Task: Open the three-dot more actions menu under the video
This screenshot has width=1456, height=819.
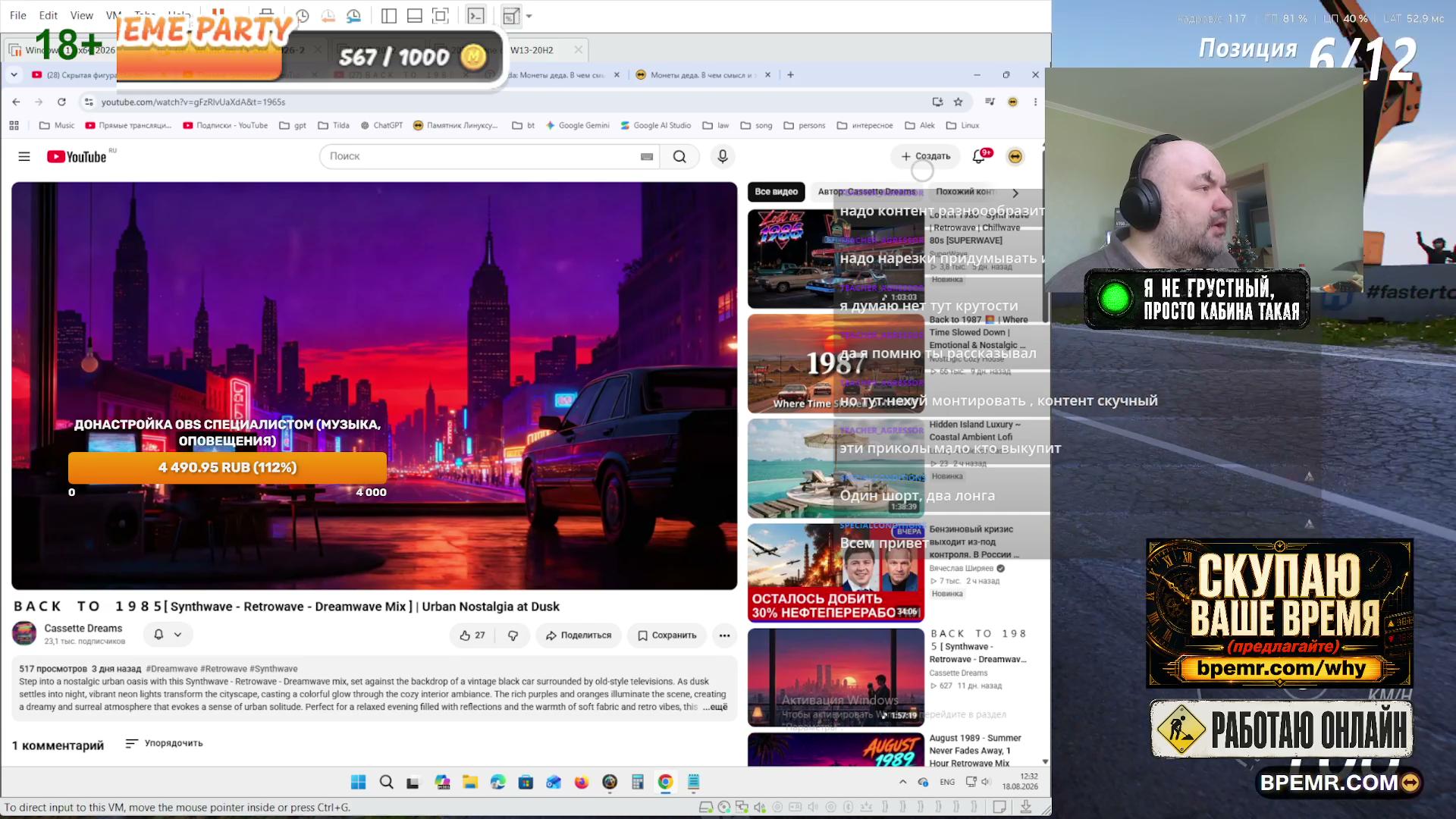Action: click(x=724, y=635)
